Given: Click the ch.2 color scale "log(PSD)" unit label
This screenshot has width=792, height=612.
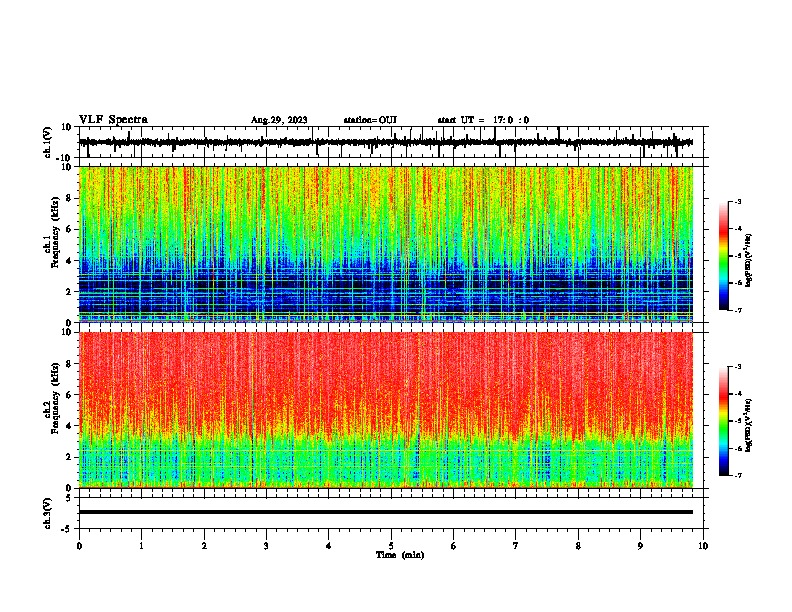Looking at the screenshot, I should pos(749,426).
